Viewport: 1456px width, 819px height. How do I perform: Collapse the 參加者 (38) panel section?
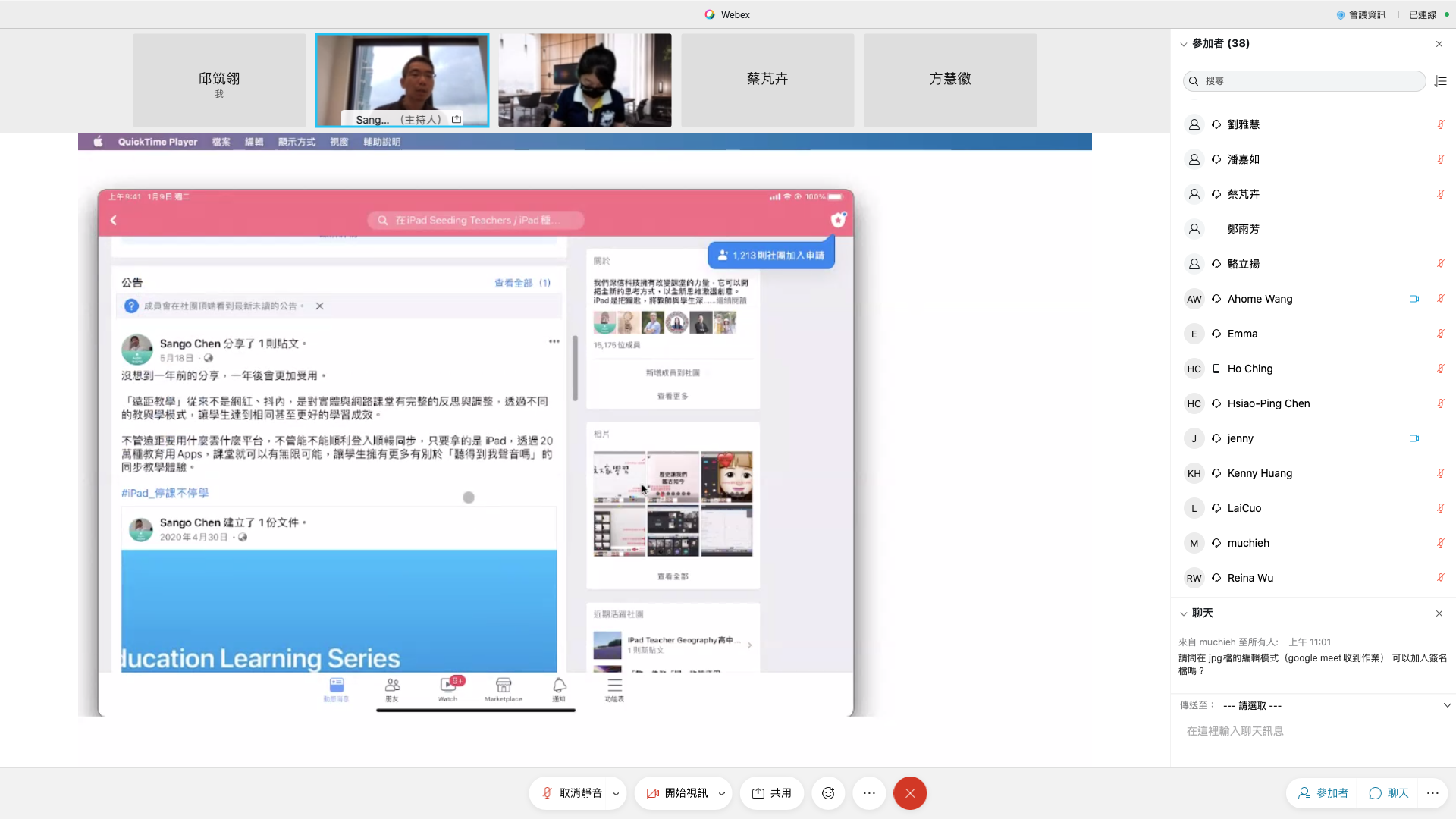coord(1183,44)
